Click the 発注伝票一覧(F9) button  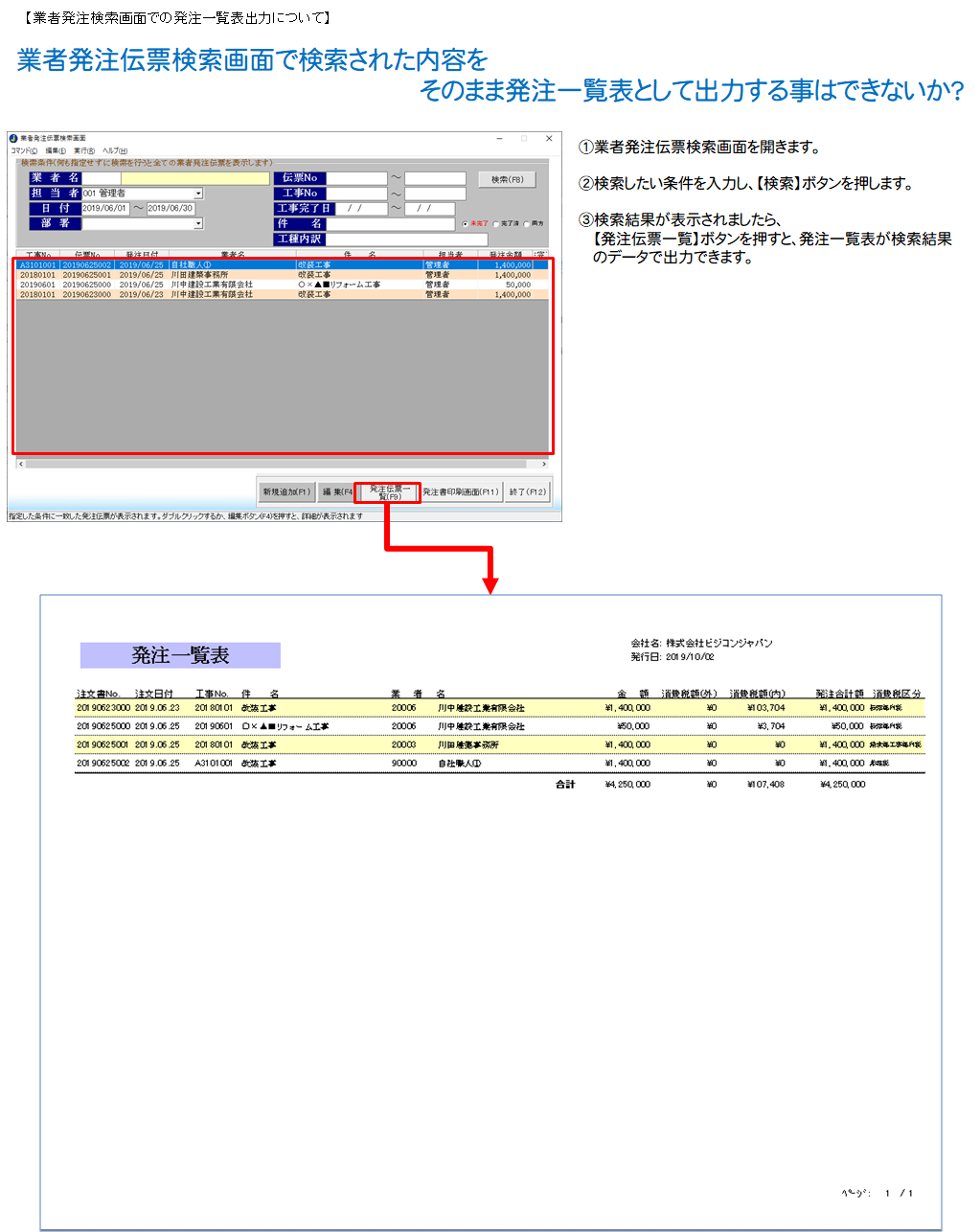pos(388,492)
